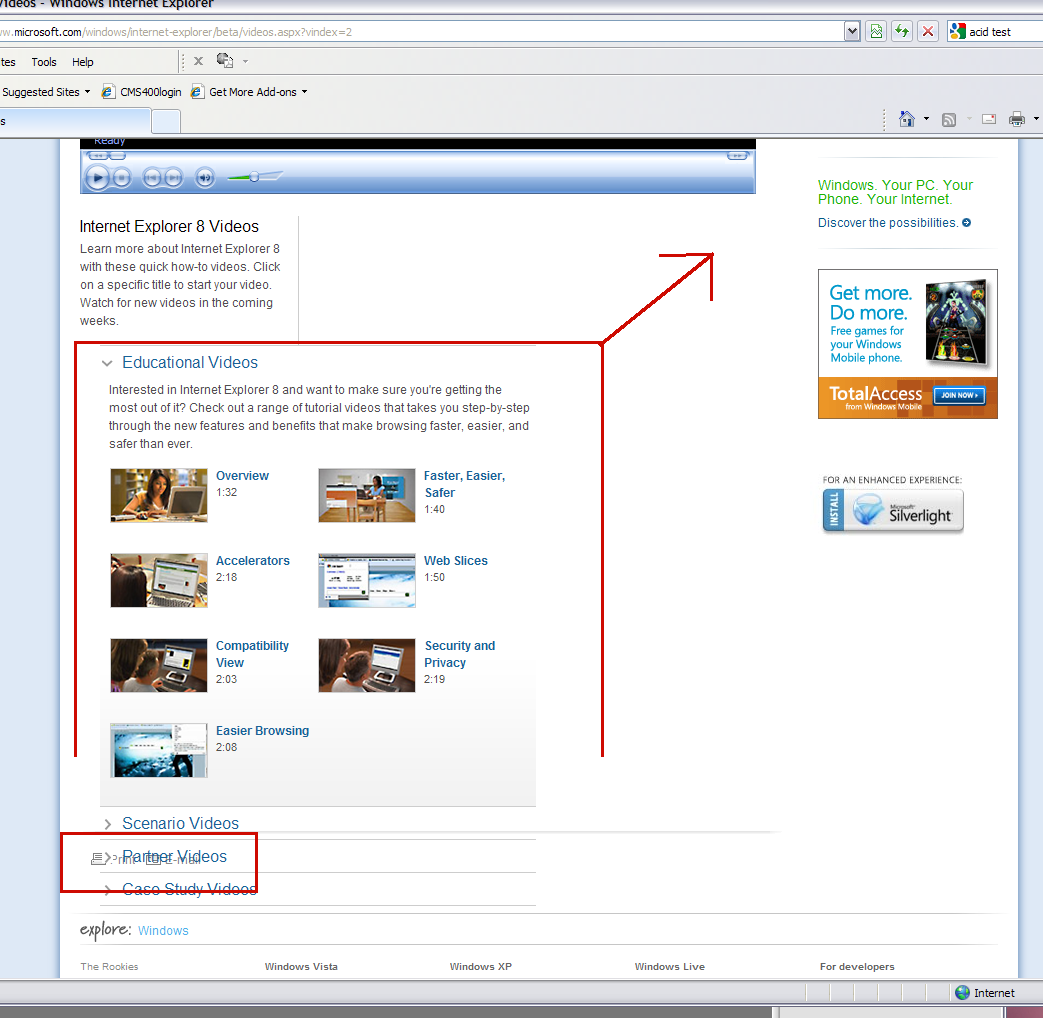Click the toolbar icon next to the gray X
The image size is (1043, 1018).
pyautogui.click(x=225, y=61)
